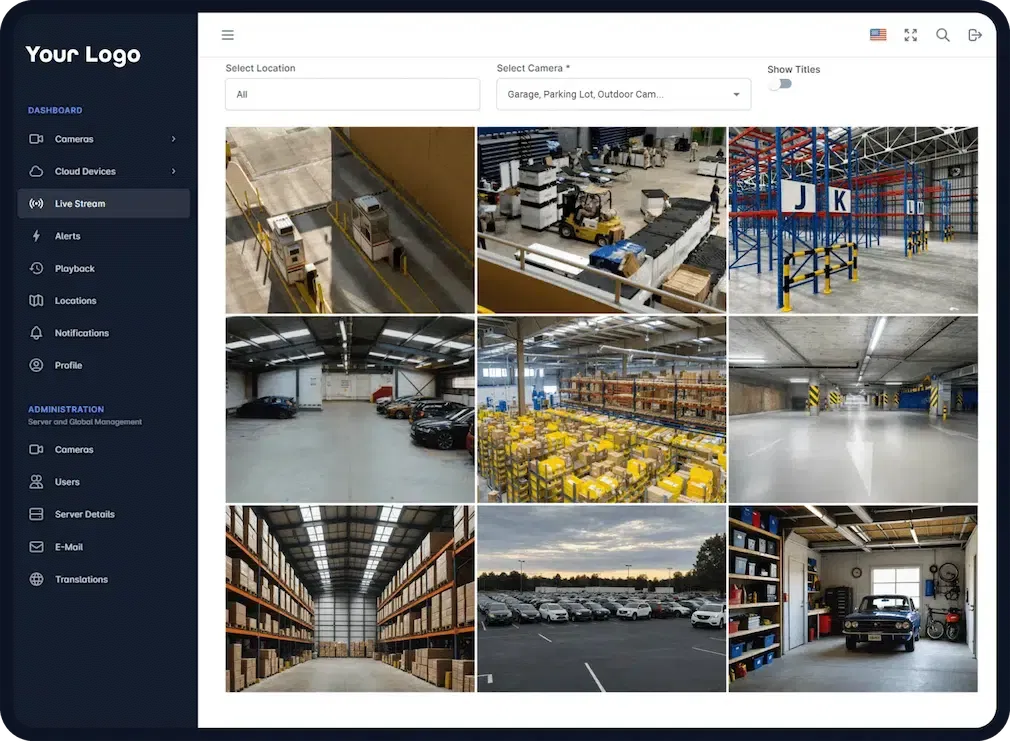Enter fullscreen mode via expand icon

tap(910, 35)
